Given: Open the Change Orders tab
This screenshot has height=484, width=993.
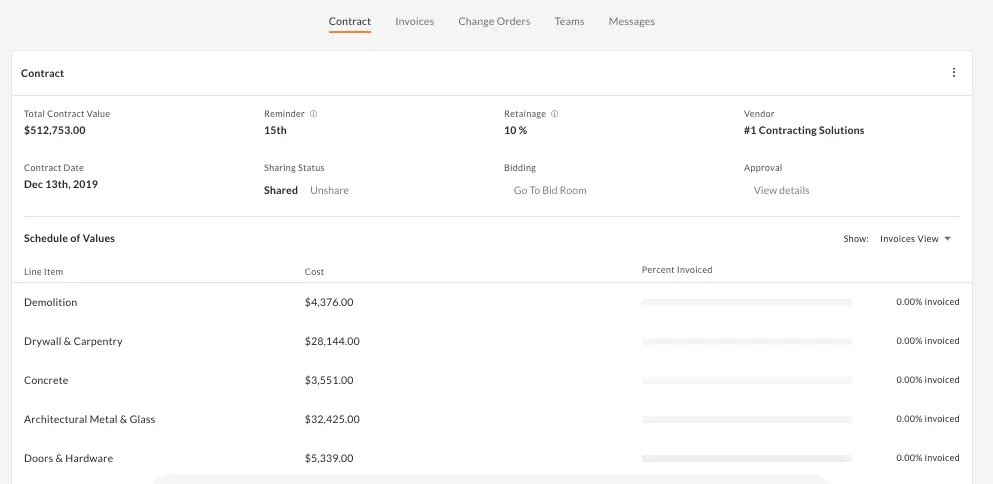Looking at the screenshot, I should tap(494, 22).
